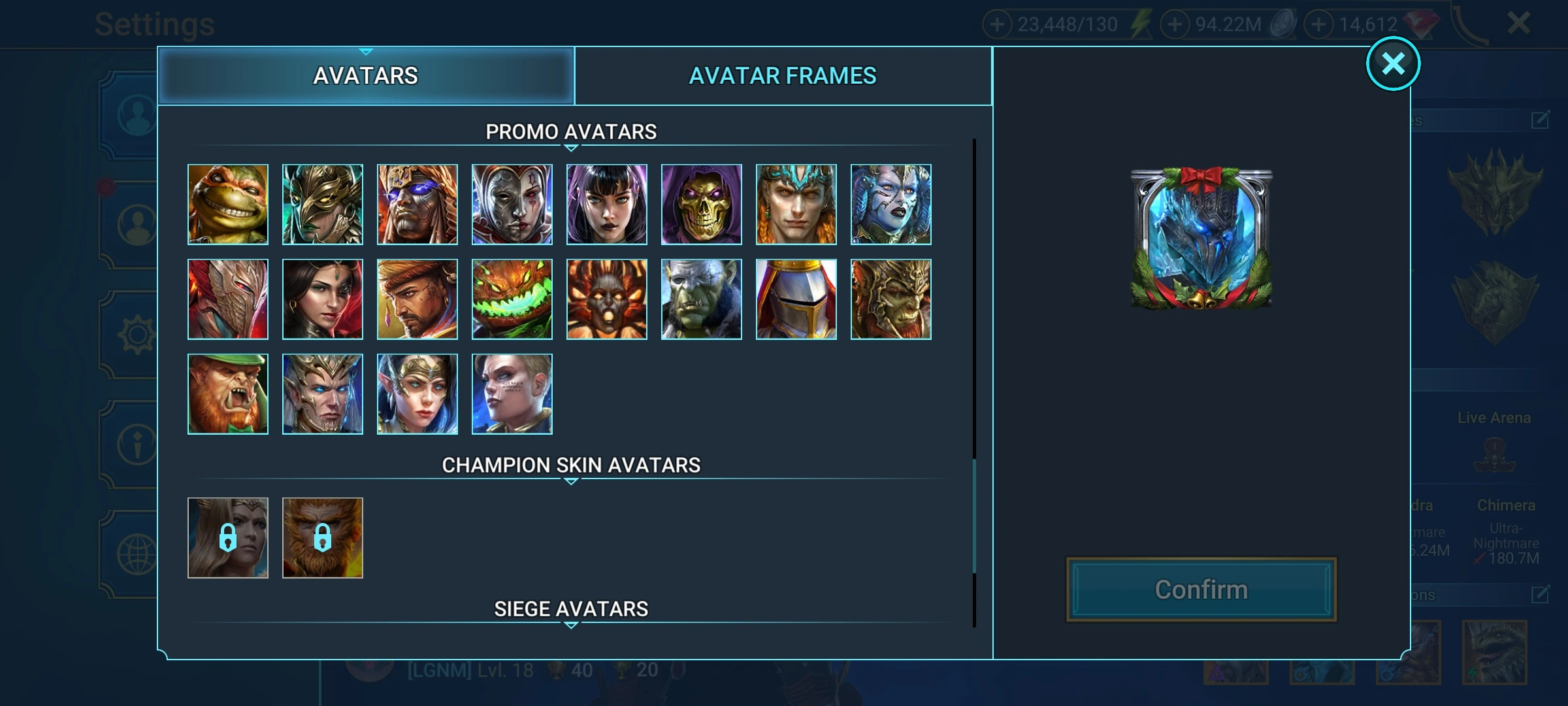1568x706 pixels.
Task: Click the locked monkey king skin avatar
Action: 322,538
